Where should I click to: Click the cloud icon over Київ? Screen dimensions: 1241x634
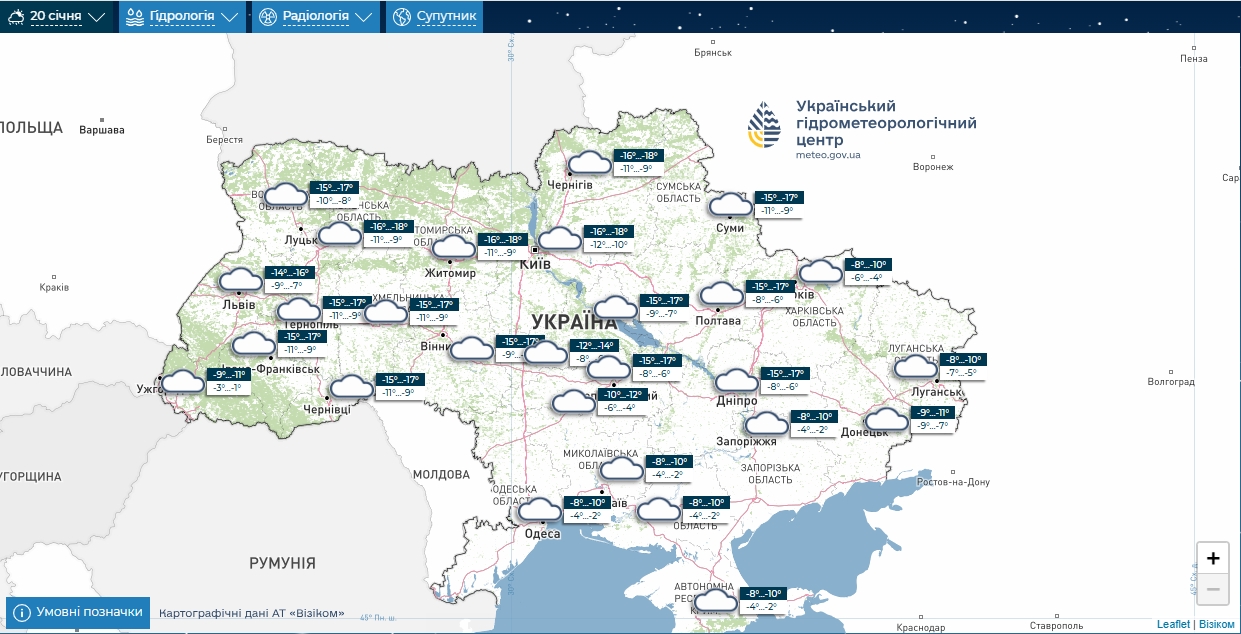559,238
